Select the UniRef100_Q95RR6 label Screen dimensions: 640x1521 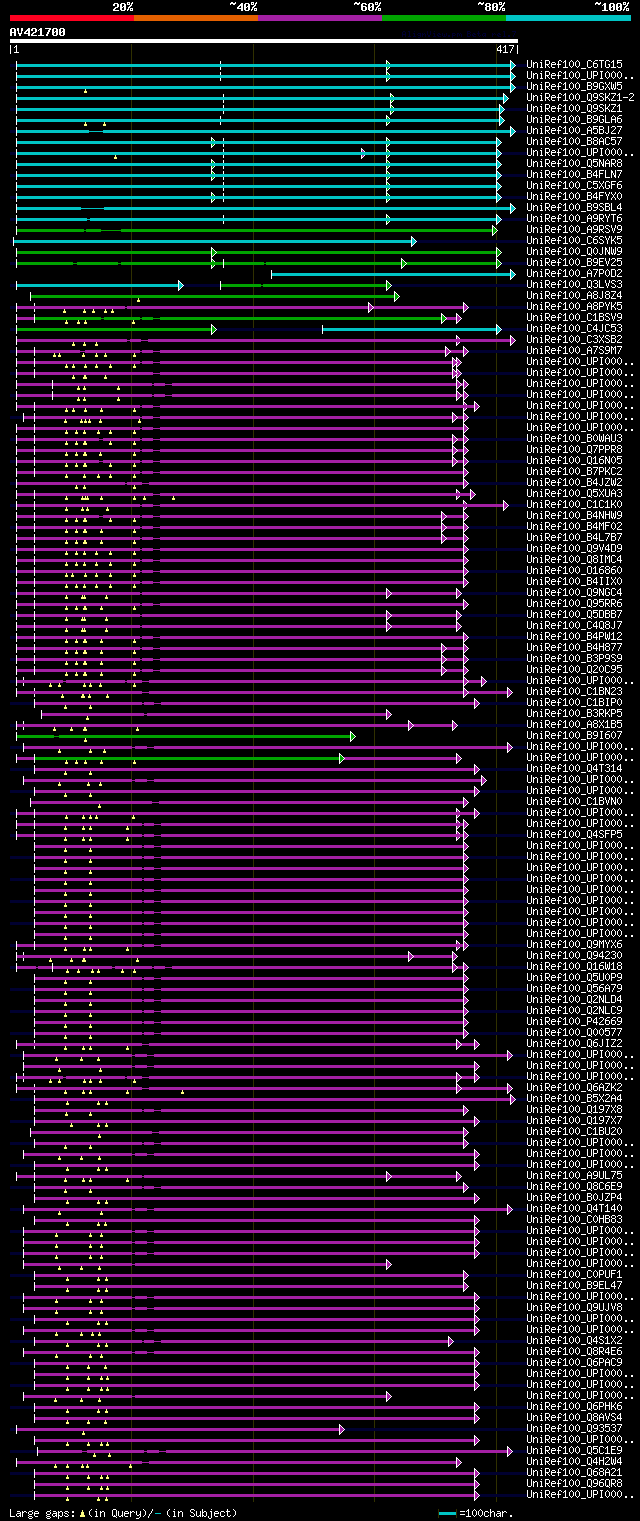(573, 603)
